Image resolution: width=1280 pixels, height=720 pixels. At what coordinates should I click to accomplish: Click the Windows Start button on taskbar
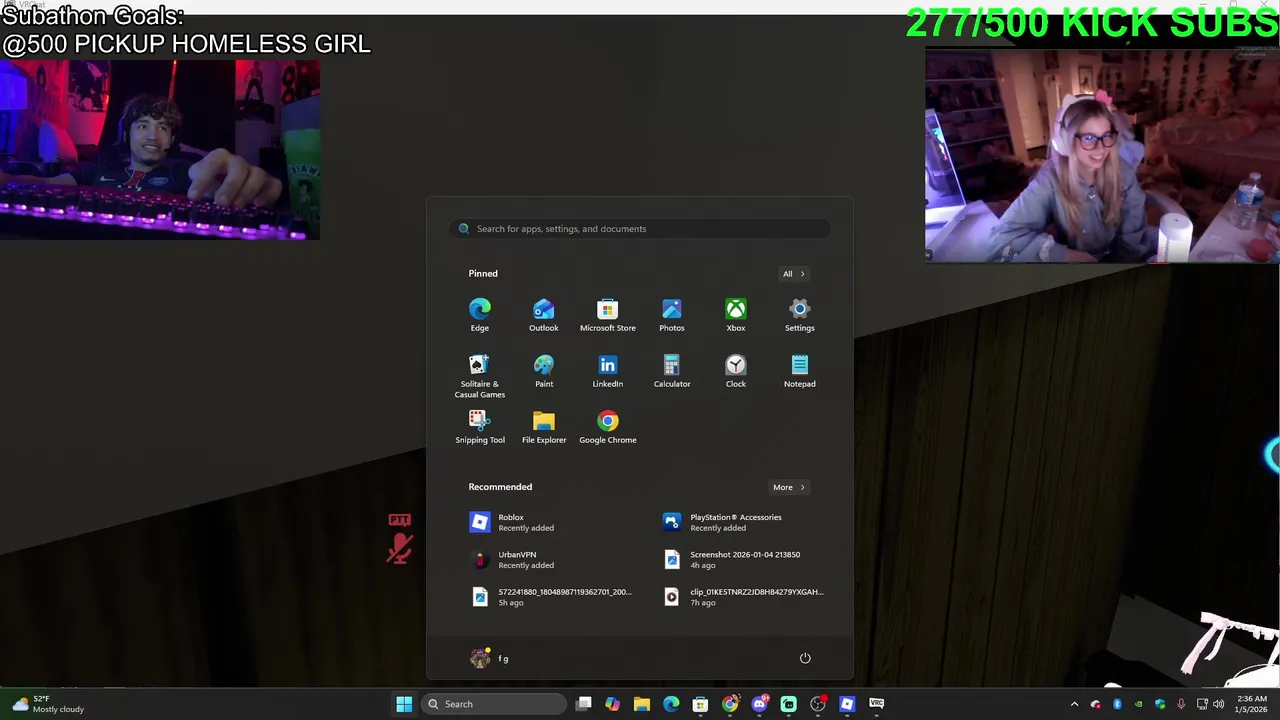coord(404,704)
